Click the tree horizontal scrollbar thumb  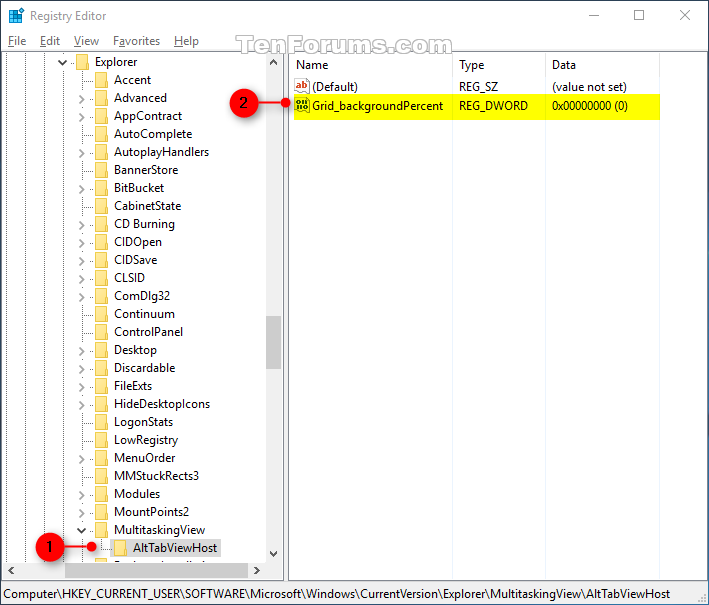click(156, 571)
